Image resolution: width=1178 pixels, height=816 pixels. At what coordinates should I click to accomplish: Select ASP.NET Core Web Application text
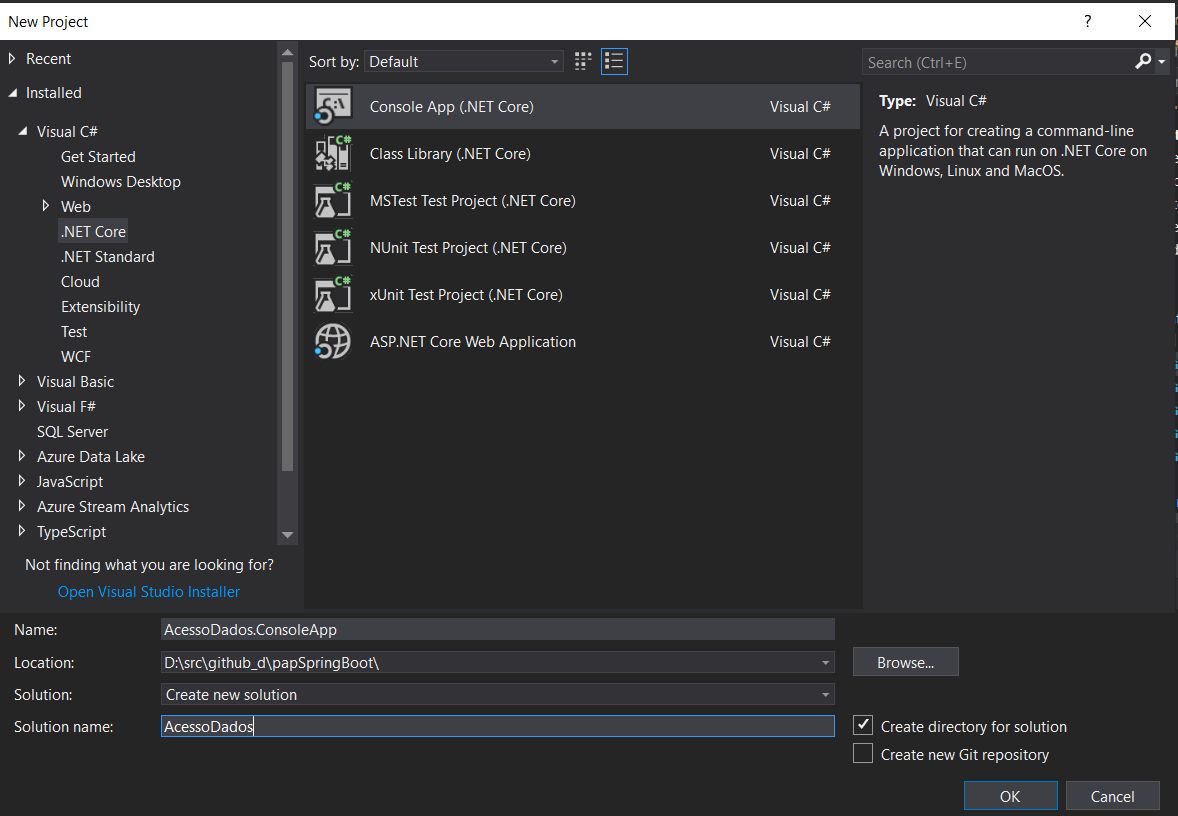(x=473, y=342)
